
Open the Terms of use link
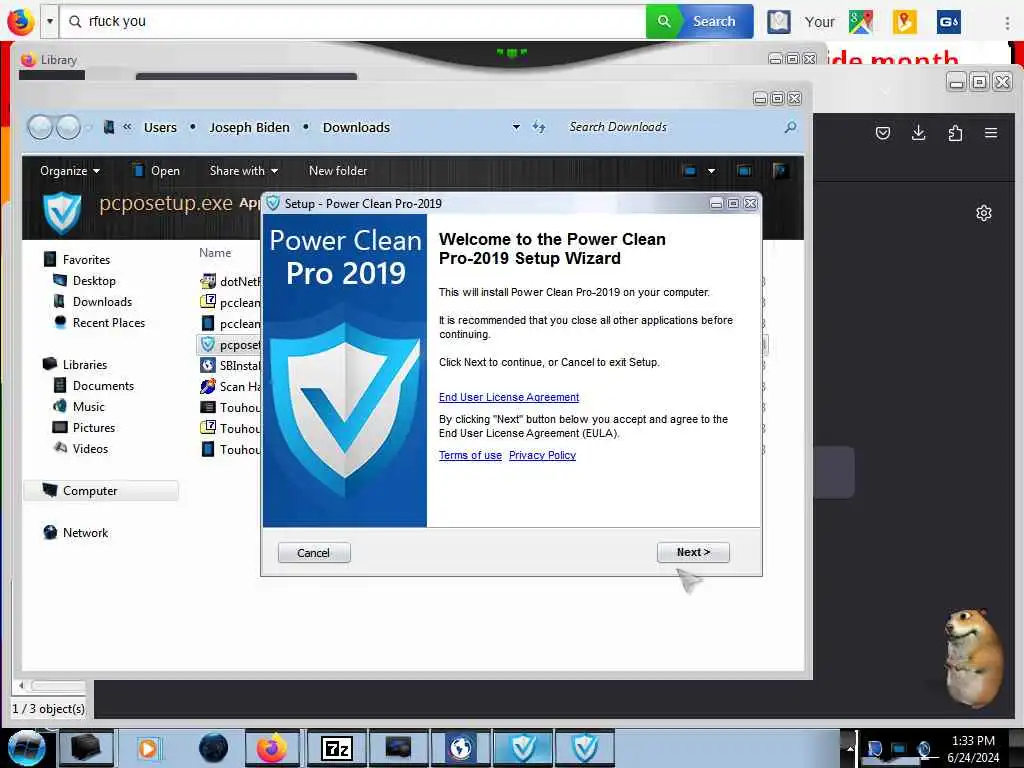pos(470,455)
